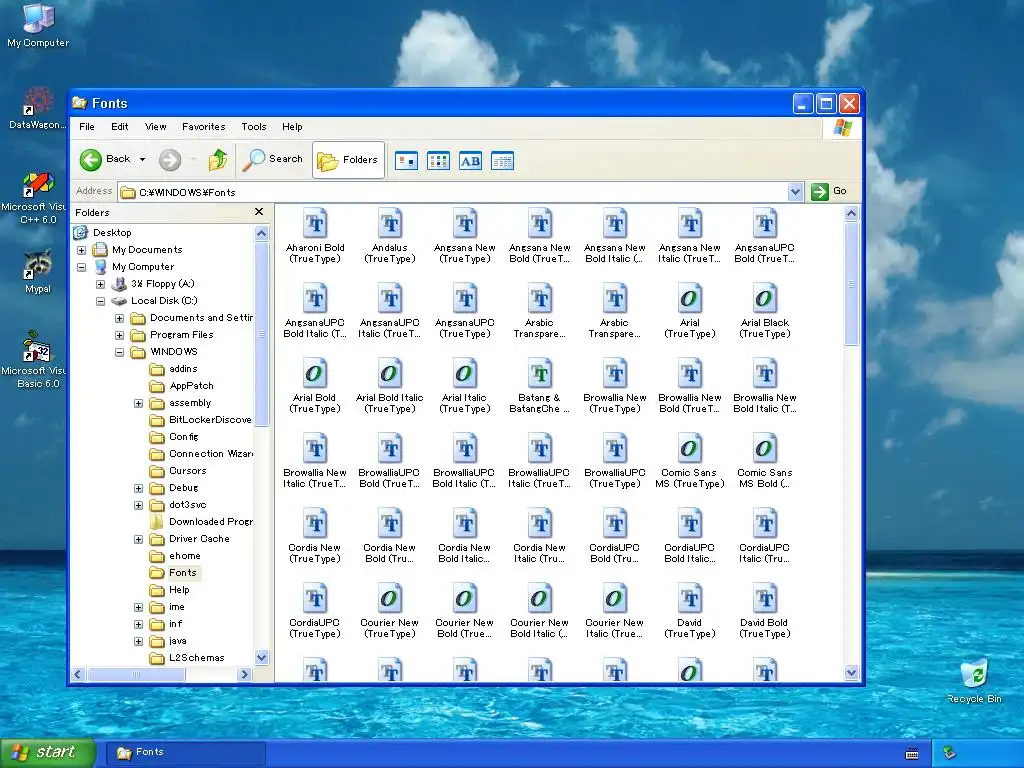Screen dimensions: 1024x768
Task: Open the Help menu
Action: 292,127
